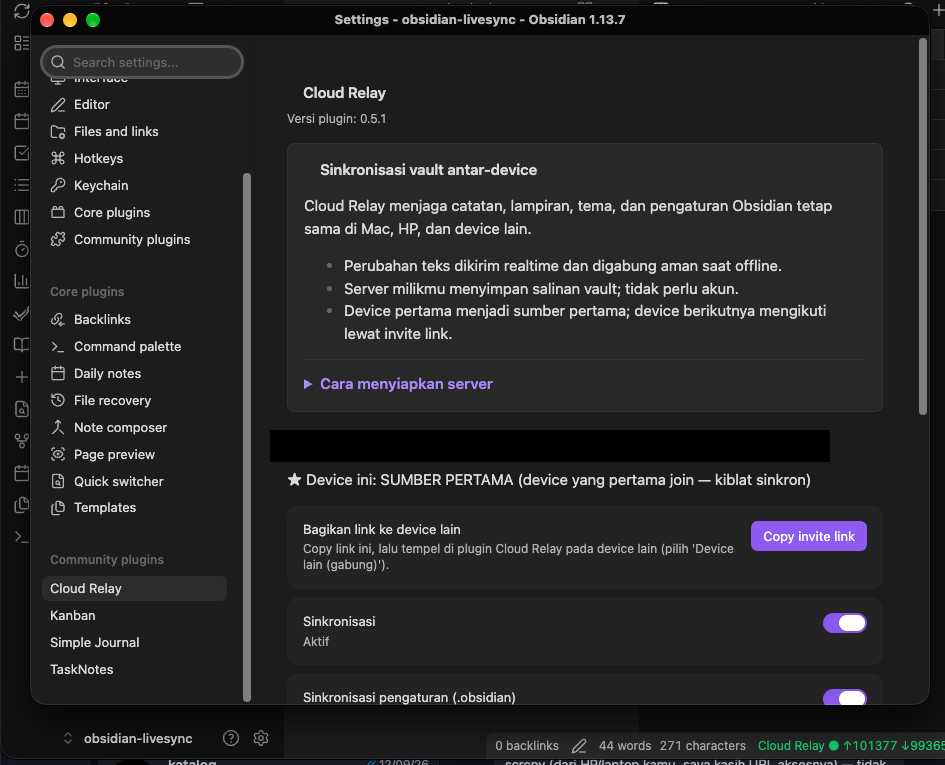The height and width of the screenshot is (765, 945).
Task: Open the dotted calendar icon in the ribbon
Action: [x=22, y=89]
